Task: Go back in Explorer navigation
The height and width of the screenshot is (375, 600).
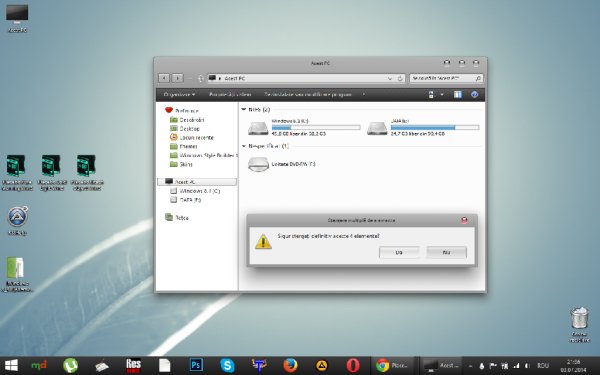Action: [164, 78]
